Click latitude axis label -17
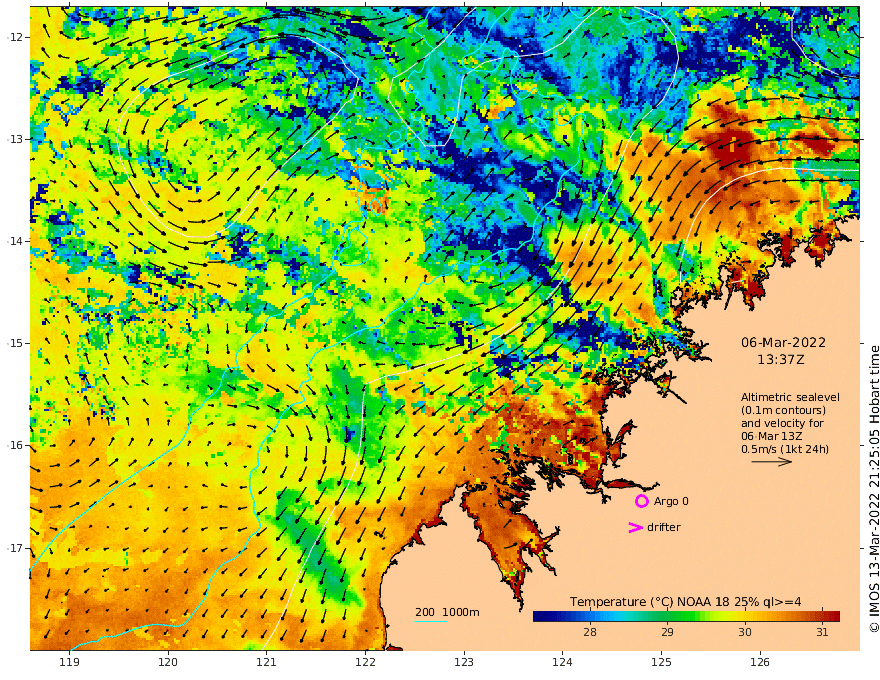Screen dimensions: 880x680 click(14, 548)
